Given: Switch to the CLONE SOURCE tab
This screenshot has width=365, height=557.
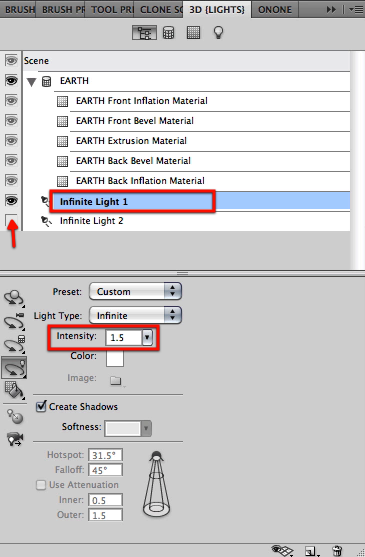Looking at the screenshot, I should [x=159, y=9].
